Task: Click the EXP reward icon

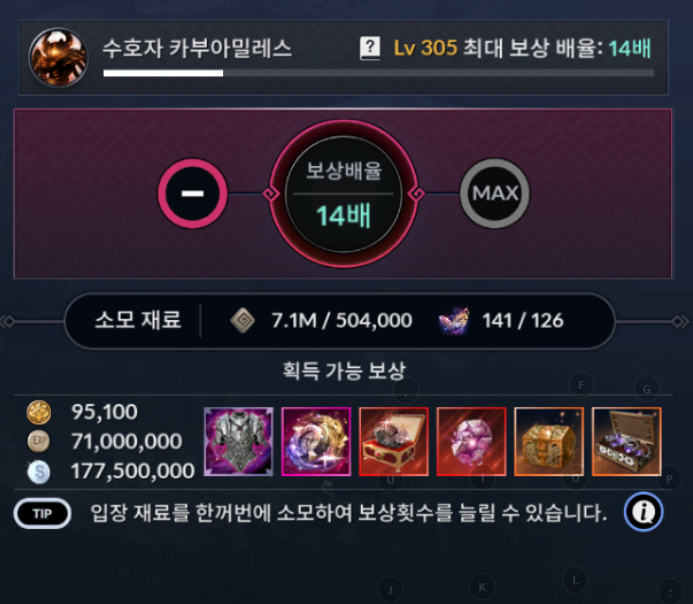Action: point(39,441)
